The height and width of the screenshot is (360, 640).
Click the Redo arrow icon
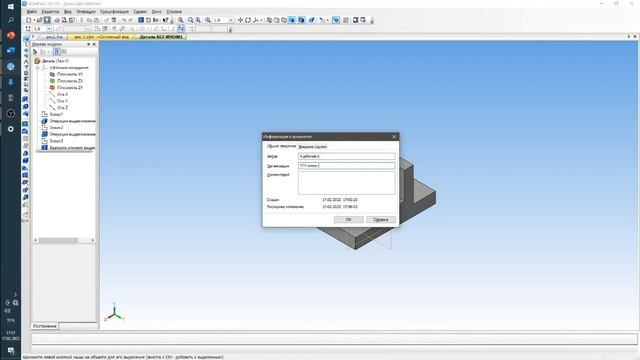point(131,20)
